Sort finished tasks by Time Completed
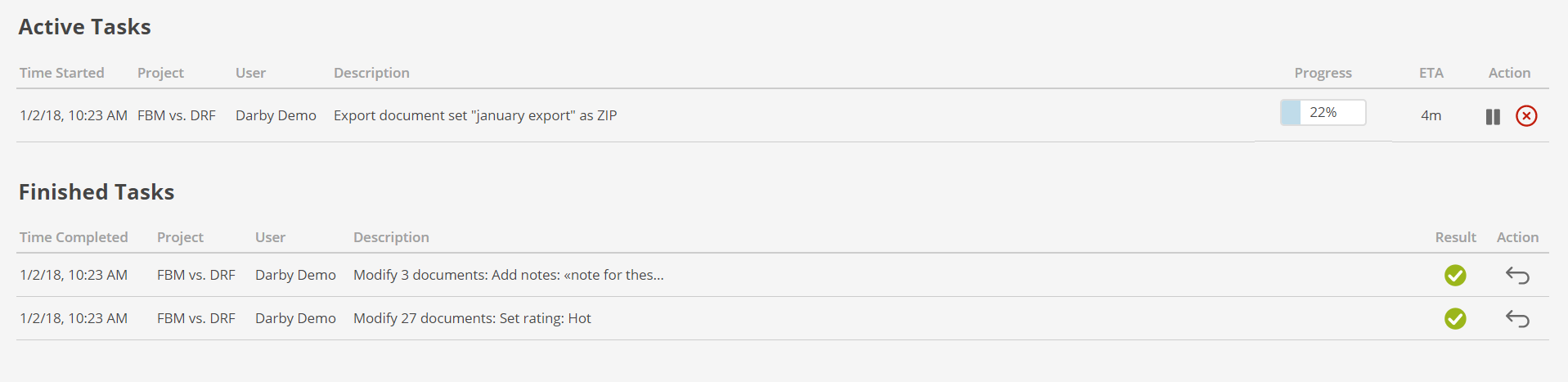 tap(74, 237)
